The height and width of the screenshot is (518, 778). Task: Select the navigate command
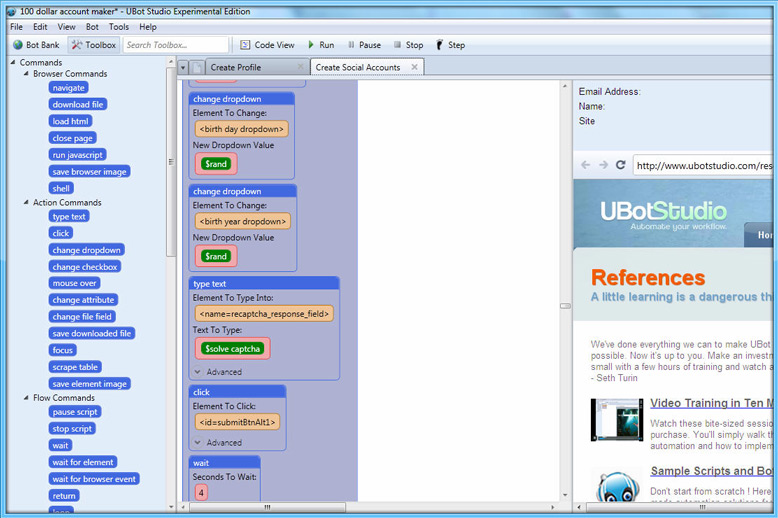coord(68,88)
